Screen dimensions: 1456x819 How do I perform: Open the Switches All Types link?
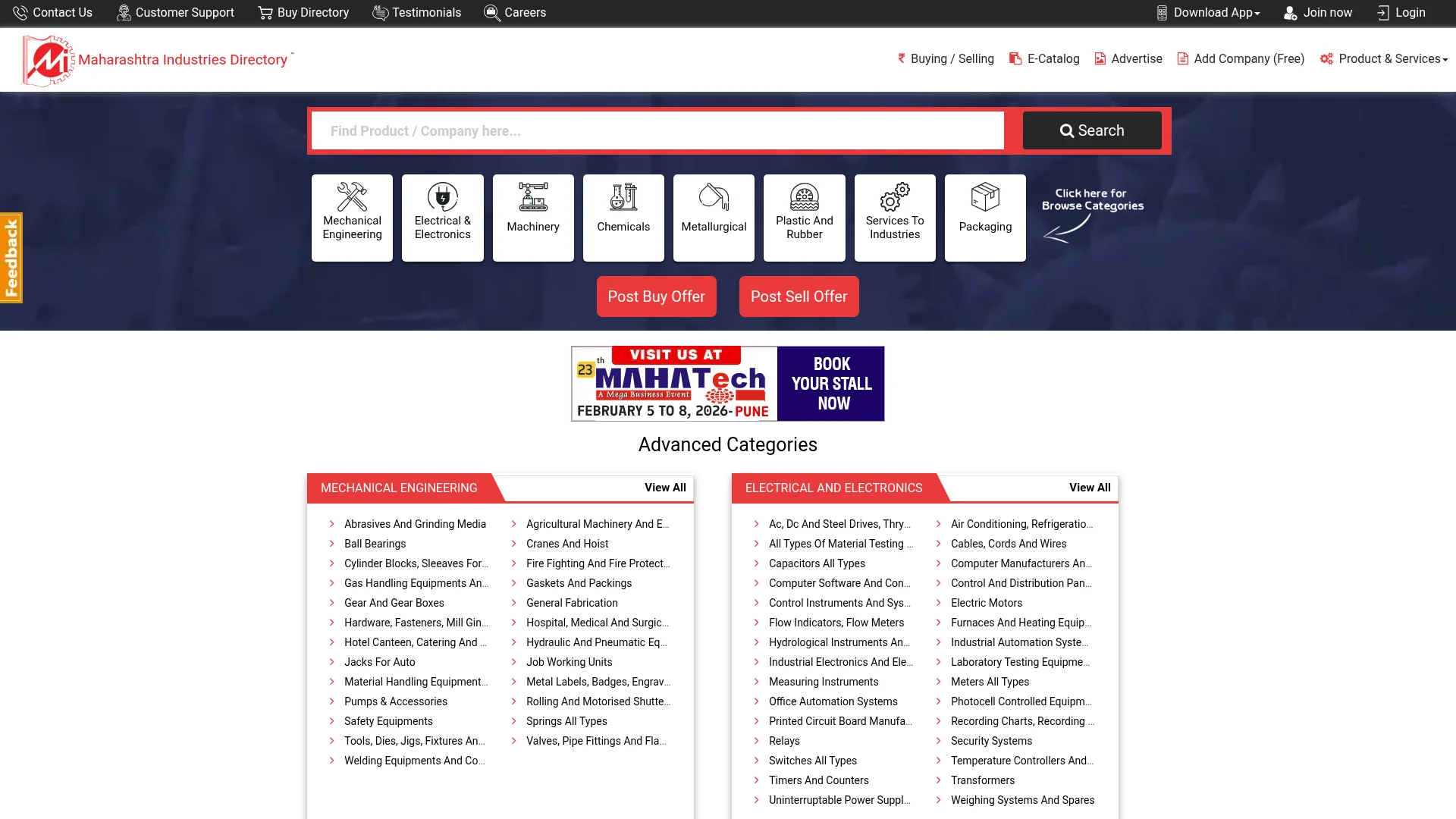point(813,761)
